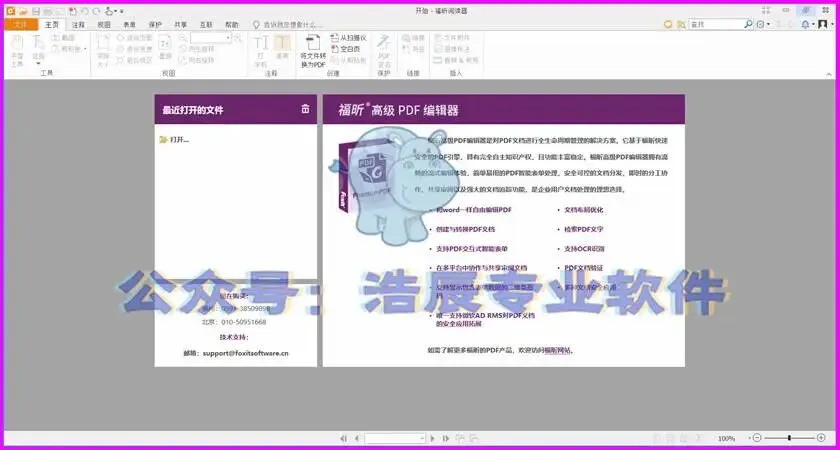Click the 向右旋转 rotate right option
The height and width of the screenshot is (450, 840).
click(197, 60)
